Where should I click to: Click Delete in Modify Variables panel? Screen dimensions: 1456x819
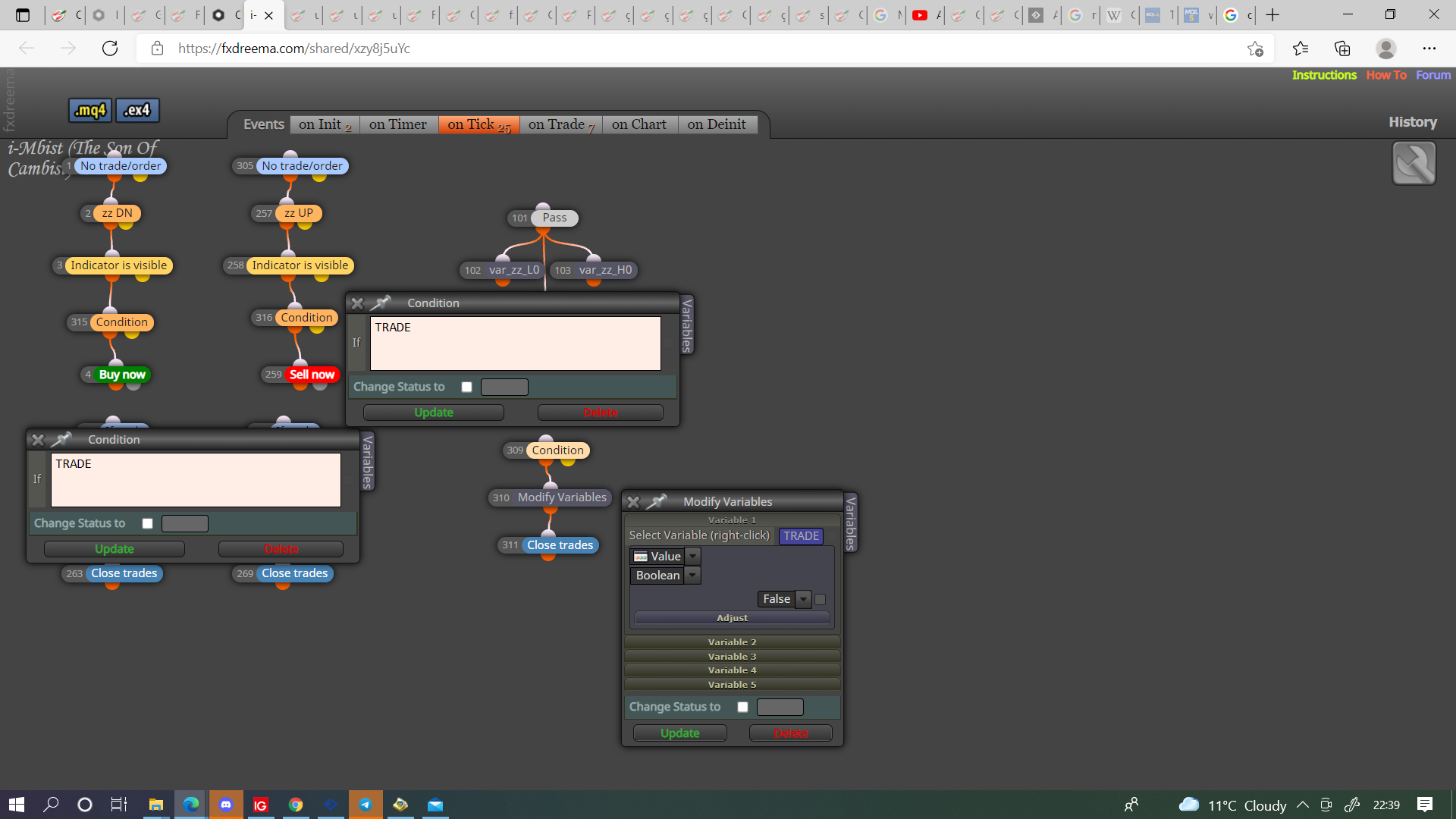(791, 733)
